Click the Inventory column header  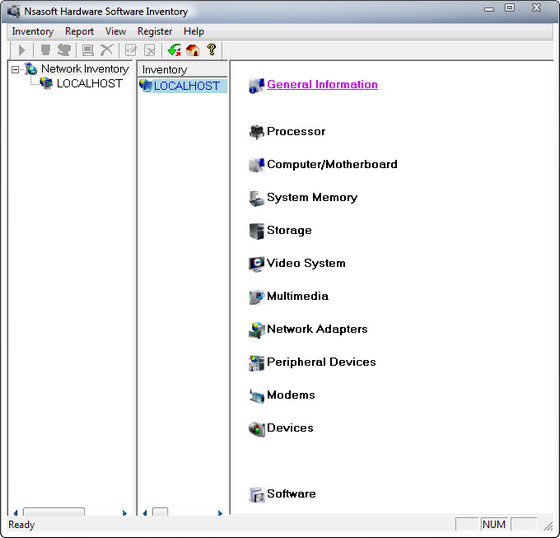(182, 69)
